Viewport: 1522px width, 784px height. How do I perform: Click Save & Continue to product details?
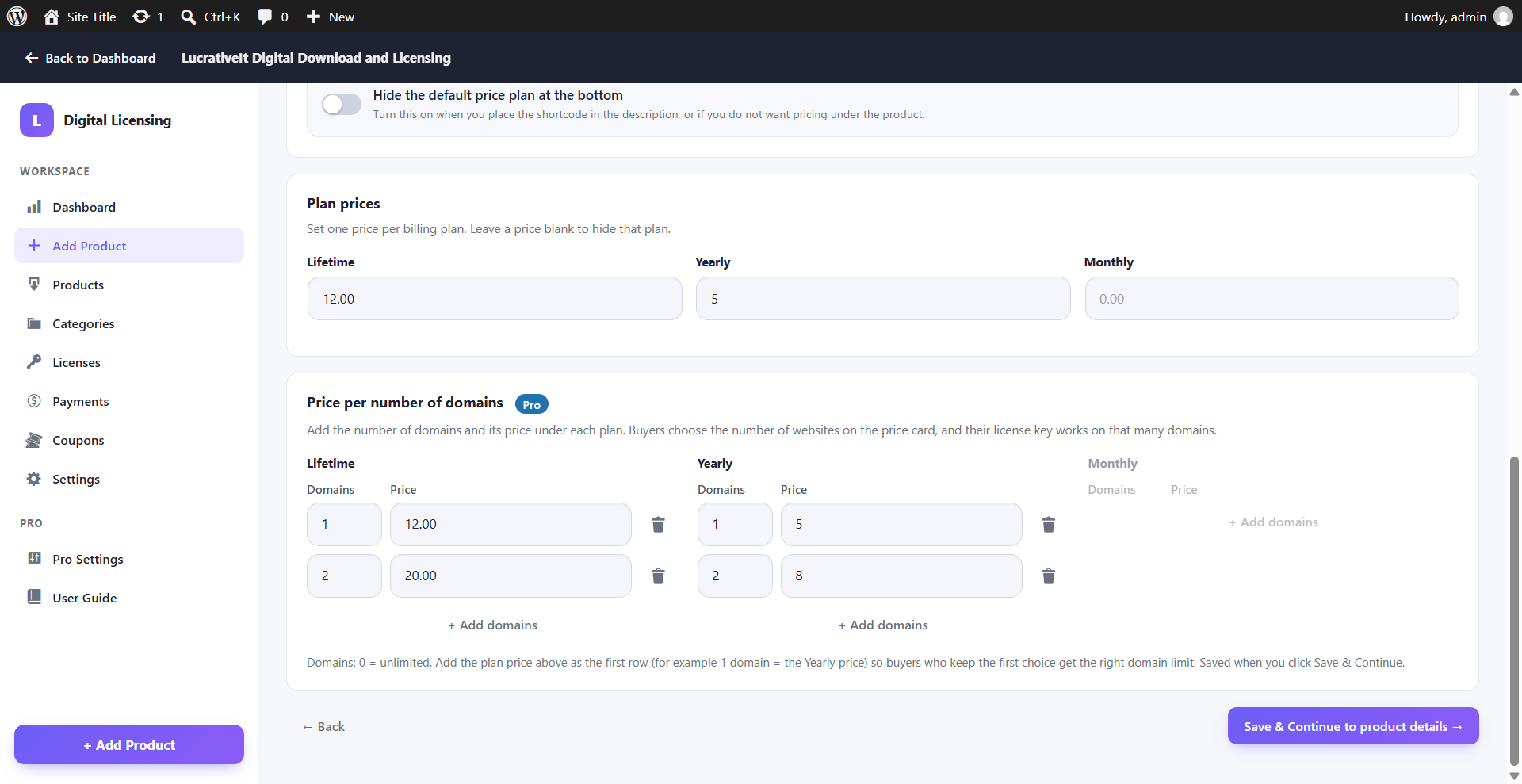[1353, 726]
